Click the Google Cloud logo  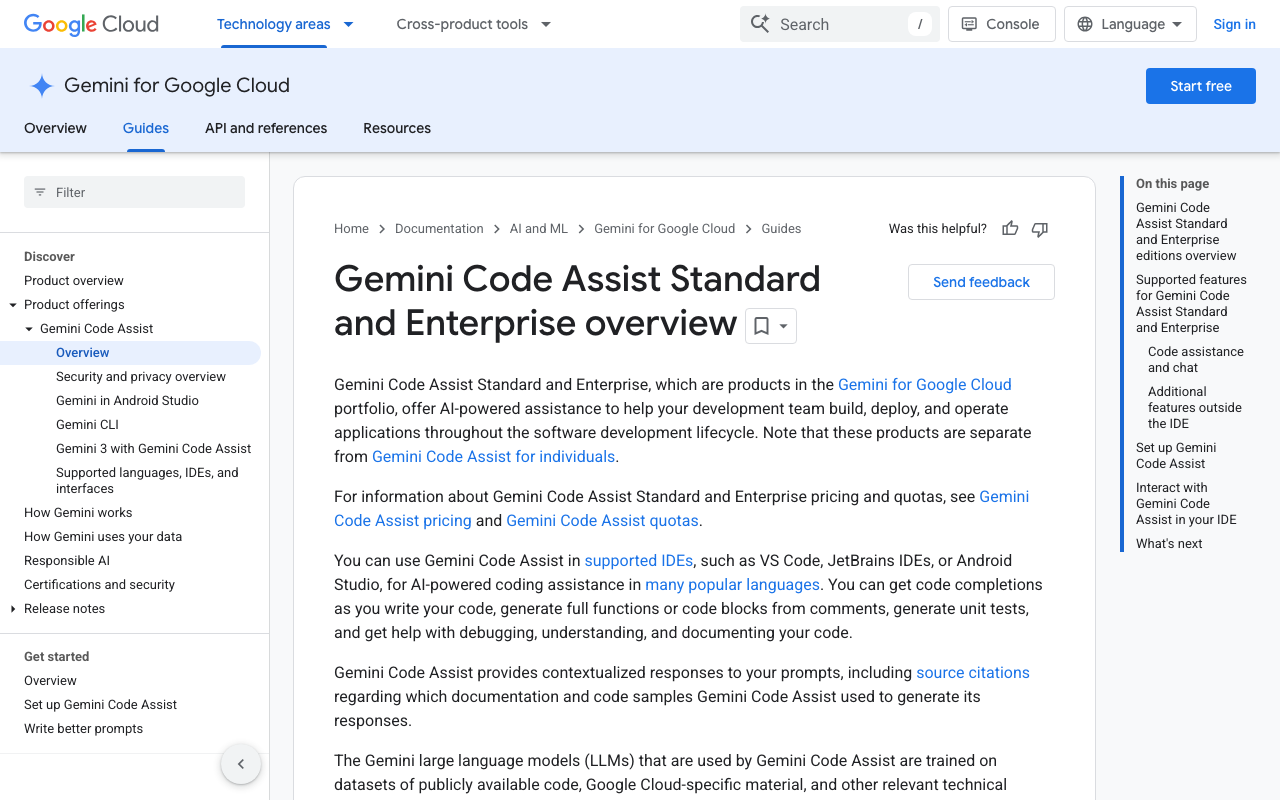[x=91, y=24]
